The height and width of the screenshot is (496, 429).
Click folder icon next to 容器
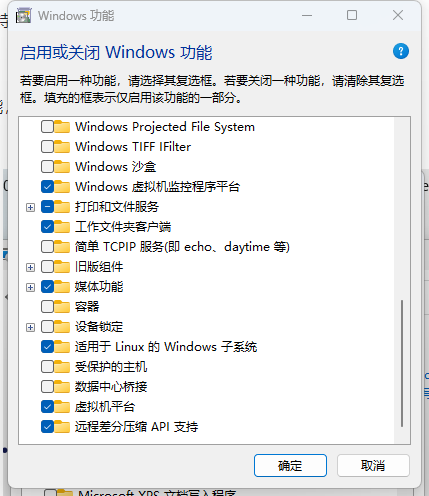62,307
